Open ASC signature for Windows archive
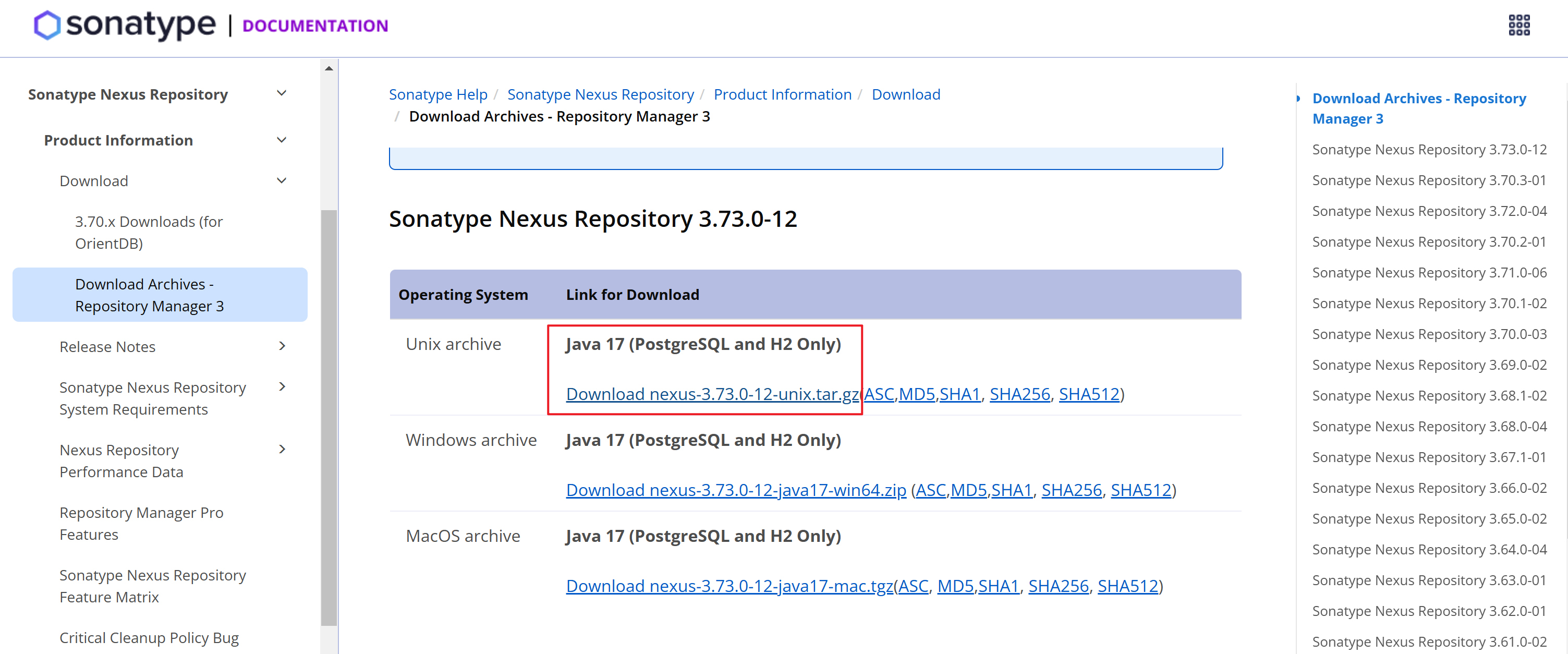This screenshot has height=654, width=1568. (931, 490)
